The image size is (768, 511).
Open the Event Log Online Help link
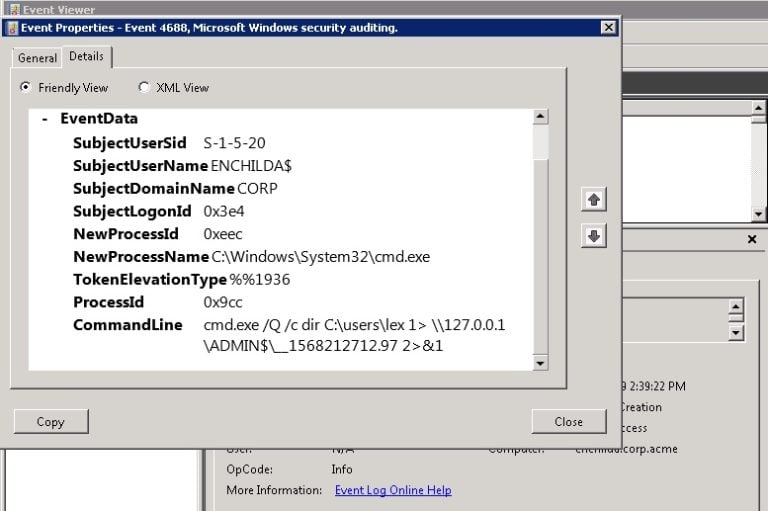coord(393,490)
